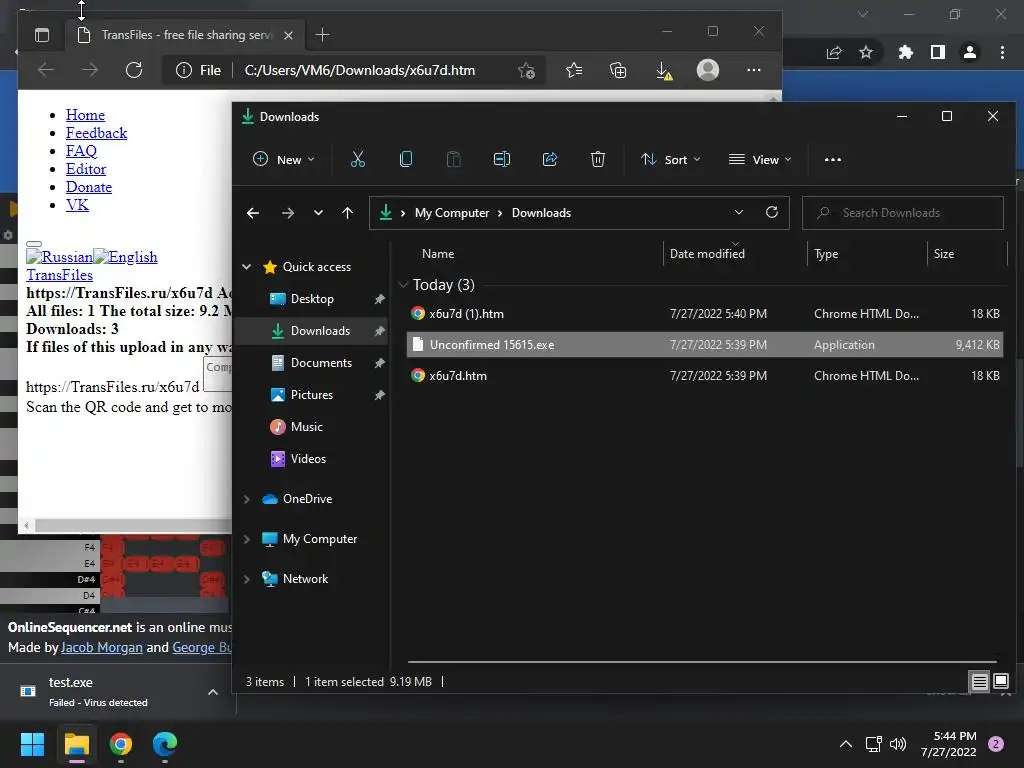
Task: Click the Paste clipboard icon in Explorer toolbar
Action: click(453, 159)
